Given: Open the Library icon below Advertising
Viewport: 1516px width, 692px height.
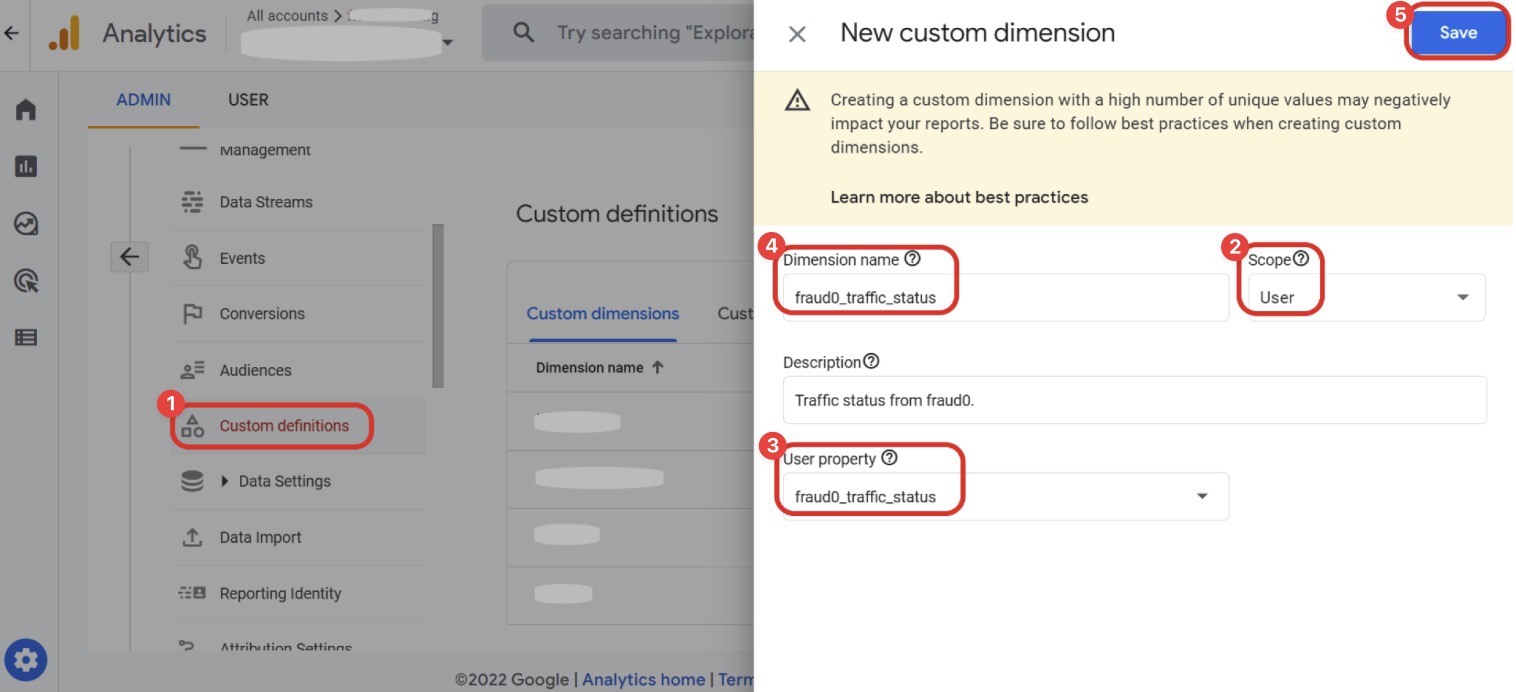Looking at the screenshot, I should (26, 337).
